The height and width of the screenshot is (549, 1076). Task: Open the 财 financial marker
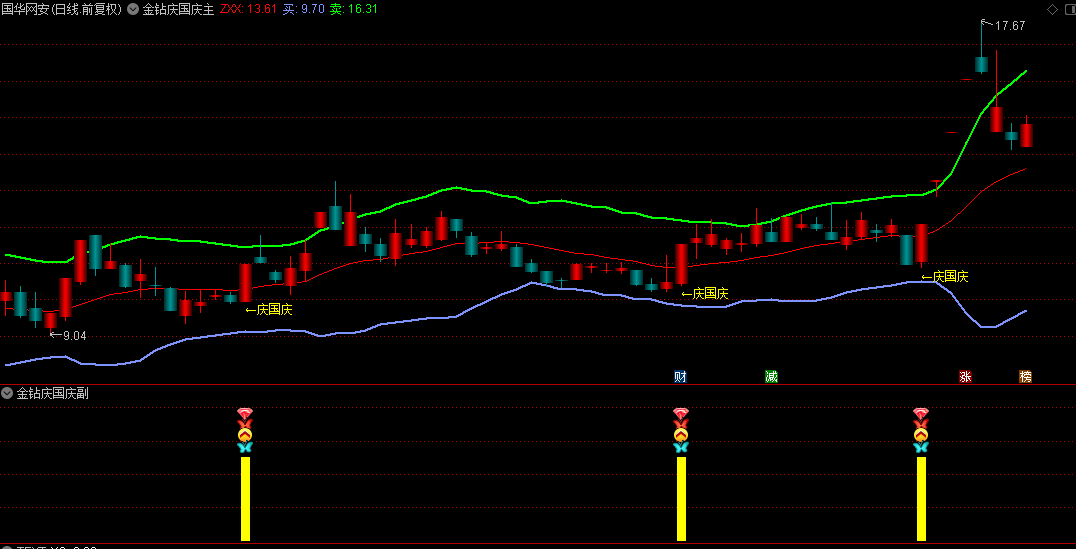pos(681,376)
